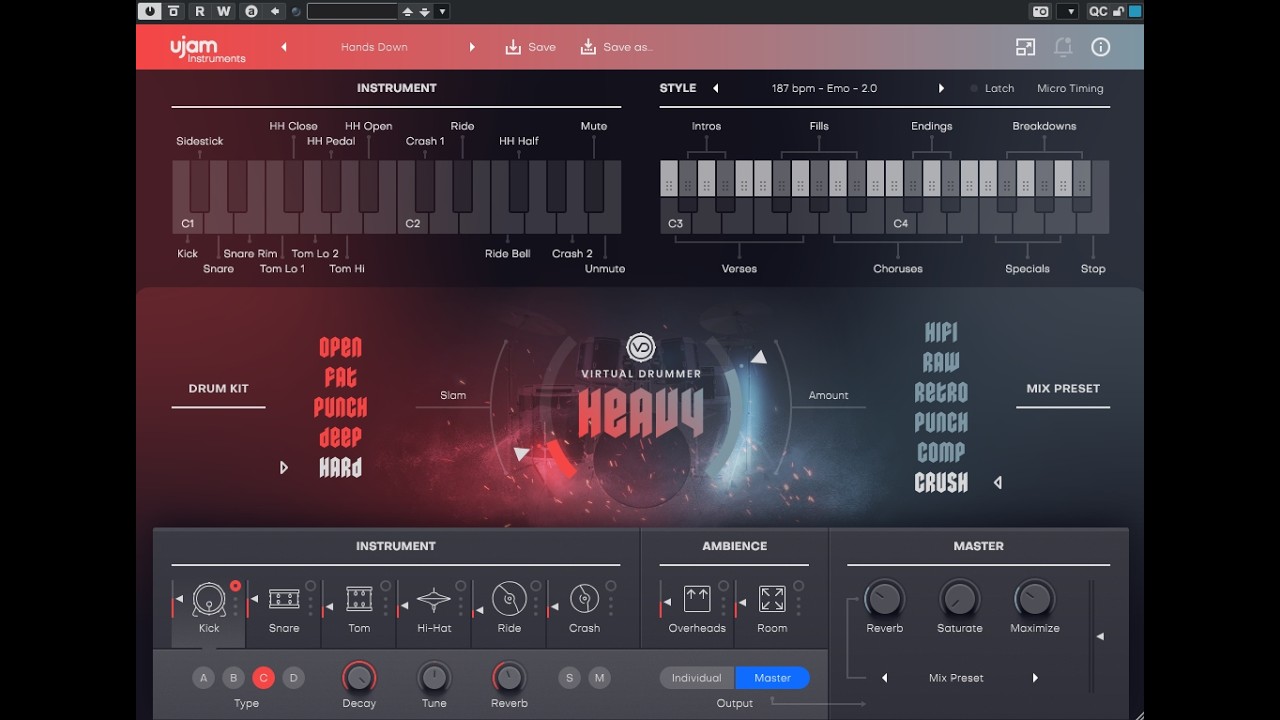
Task: Click the master Saturate knob
Action: (959, 599)
